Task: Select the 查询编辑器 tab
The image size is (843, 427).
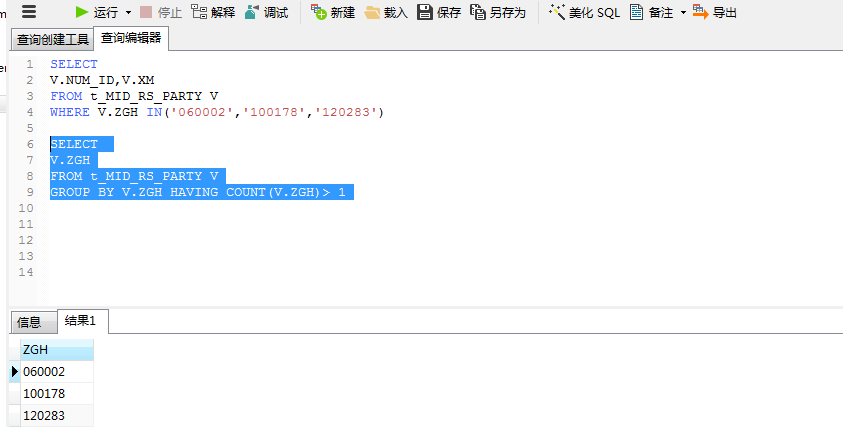Action: [130, 39]
